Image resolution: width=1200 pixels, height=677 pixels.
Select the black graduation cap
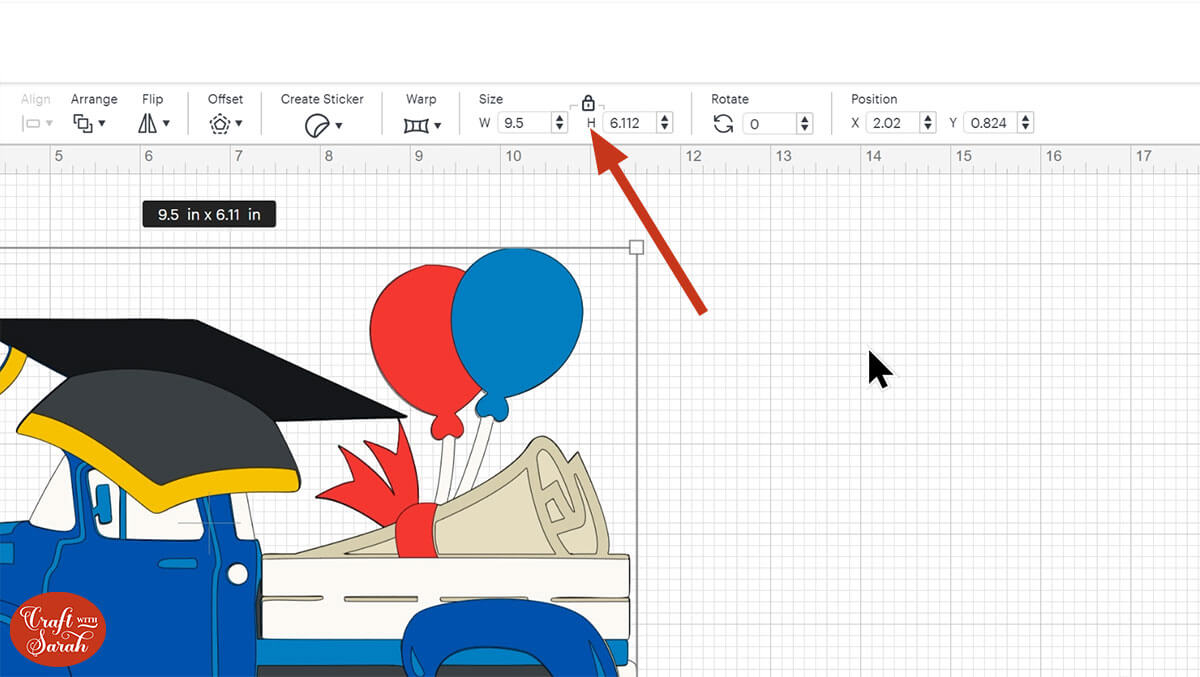[200, 370]
